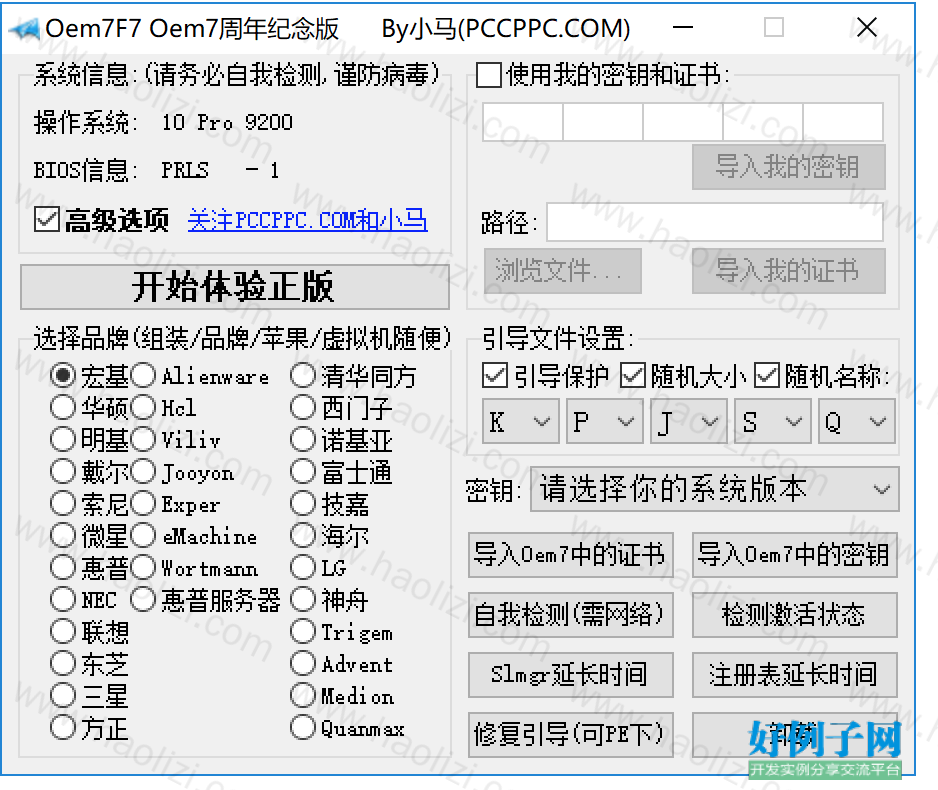Toggle the 随机大小 checkbox

click(x=632, y=376)
